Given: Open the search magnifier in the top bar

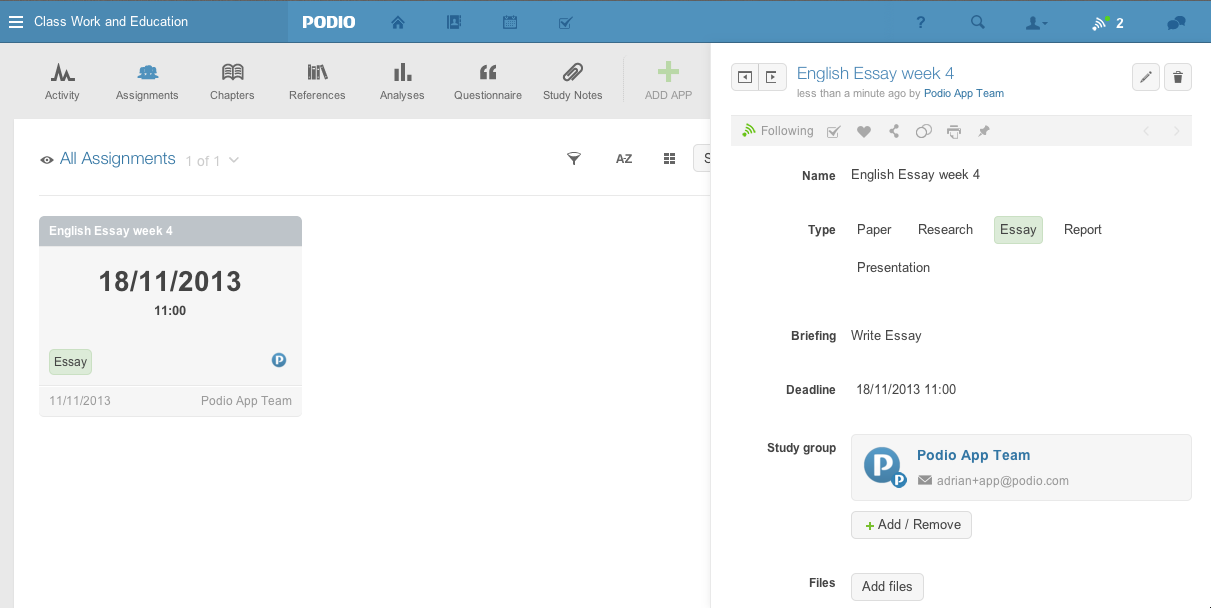Looking at the screenshot, I should [x=978, y=23].
